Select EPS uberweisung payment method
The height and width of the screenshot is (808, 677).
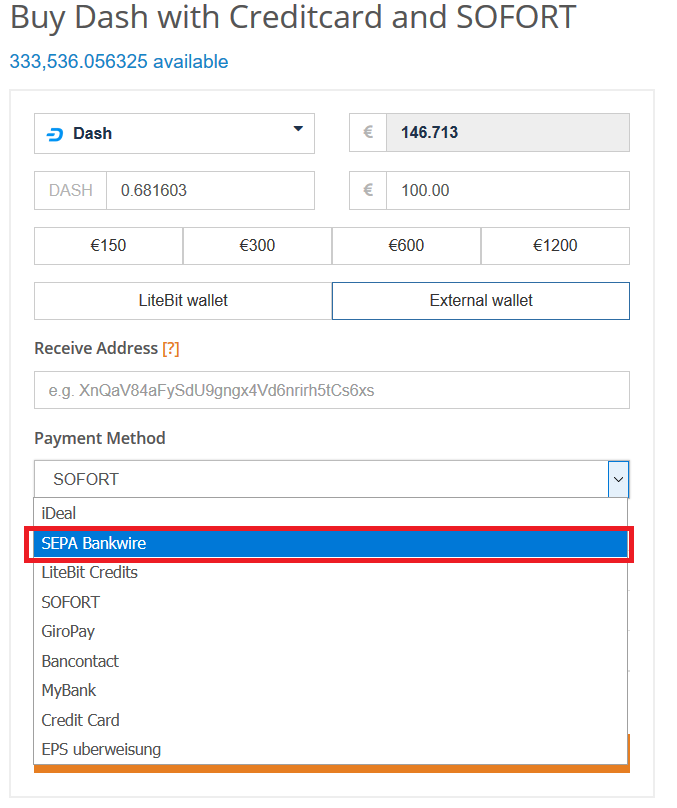coord(330,750)
